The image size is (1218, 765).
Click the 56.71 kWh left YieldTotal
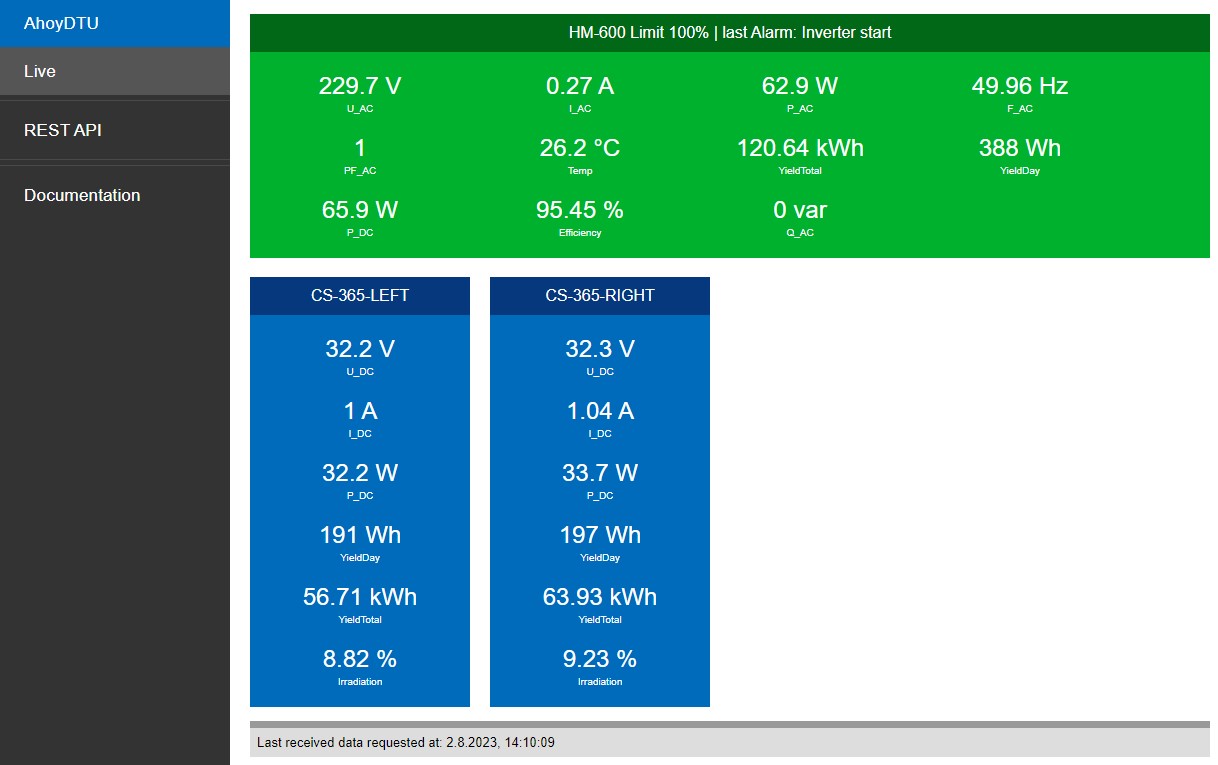click(x=360, y=597)
